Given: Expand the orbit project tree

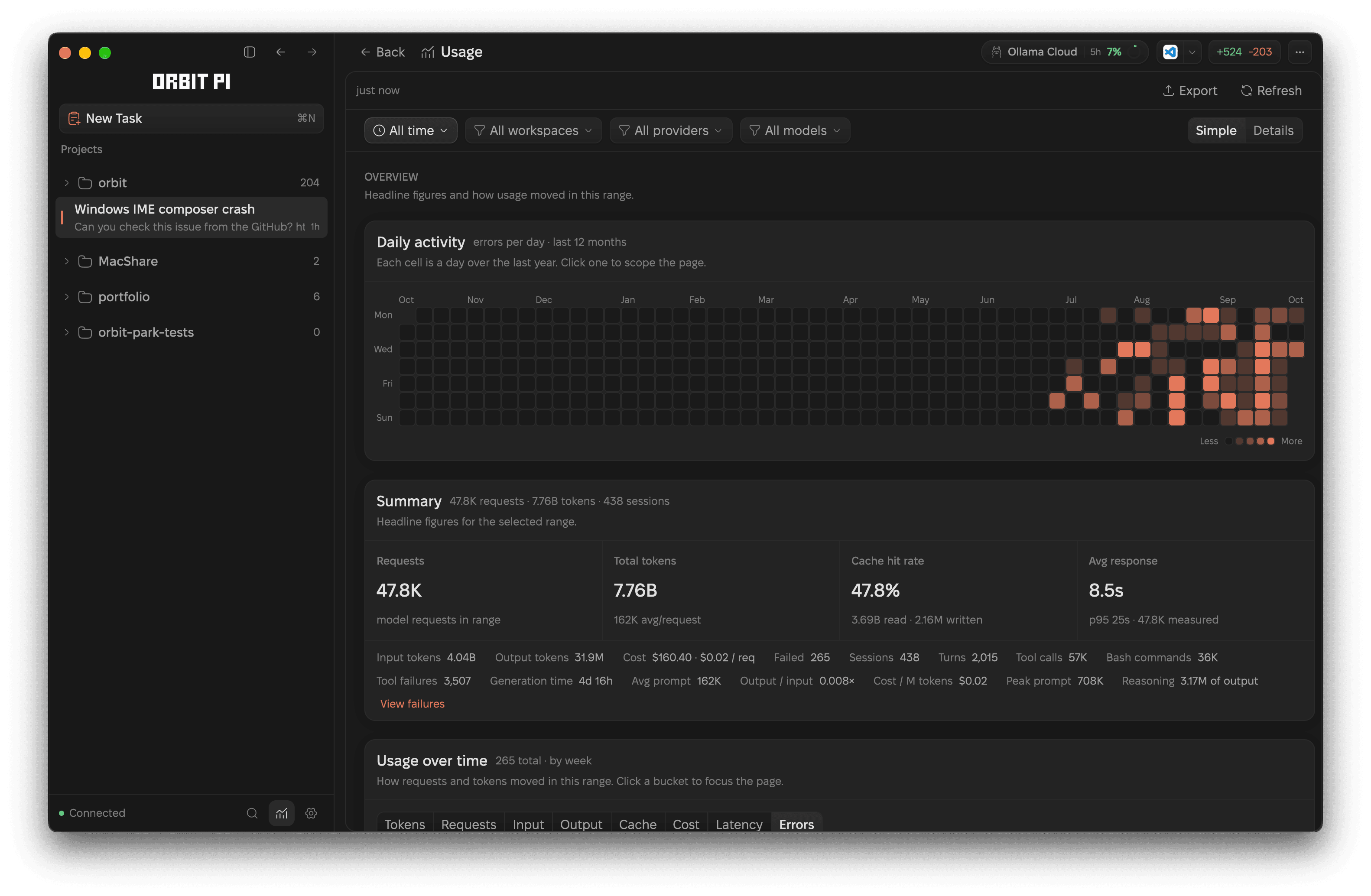Looking at the screenshot, I should [67, 182].
